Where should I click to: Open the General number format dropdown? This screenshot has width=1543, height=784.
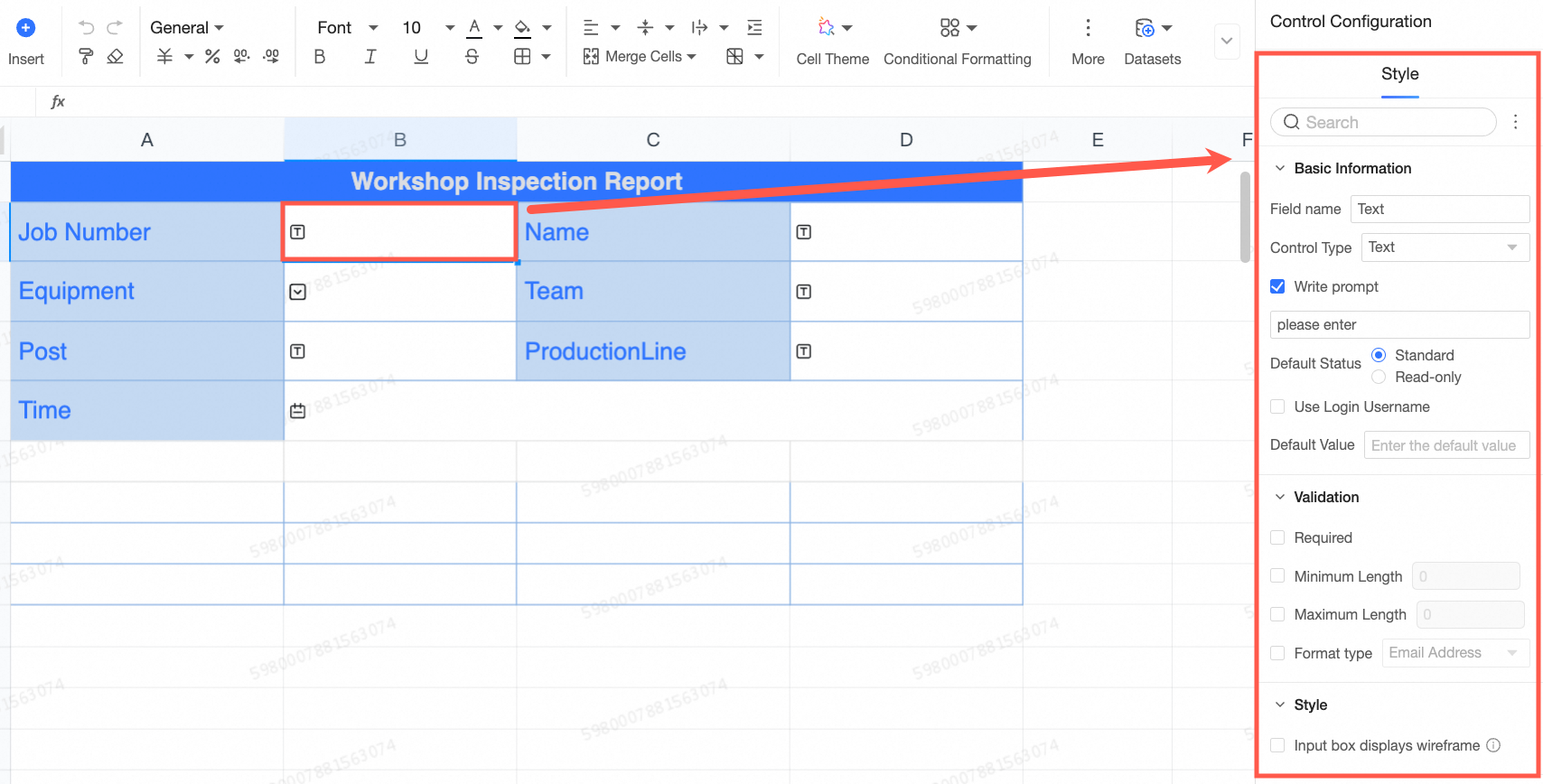187,28
